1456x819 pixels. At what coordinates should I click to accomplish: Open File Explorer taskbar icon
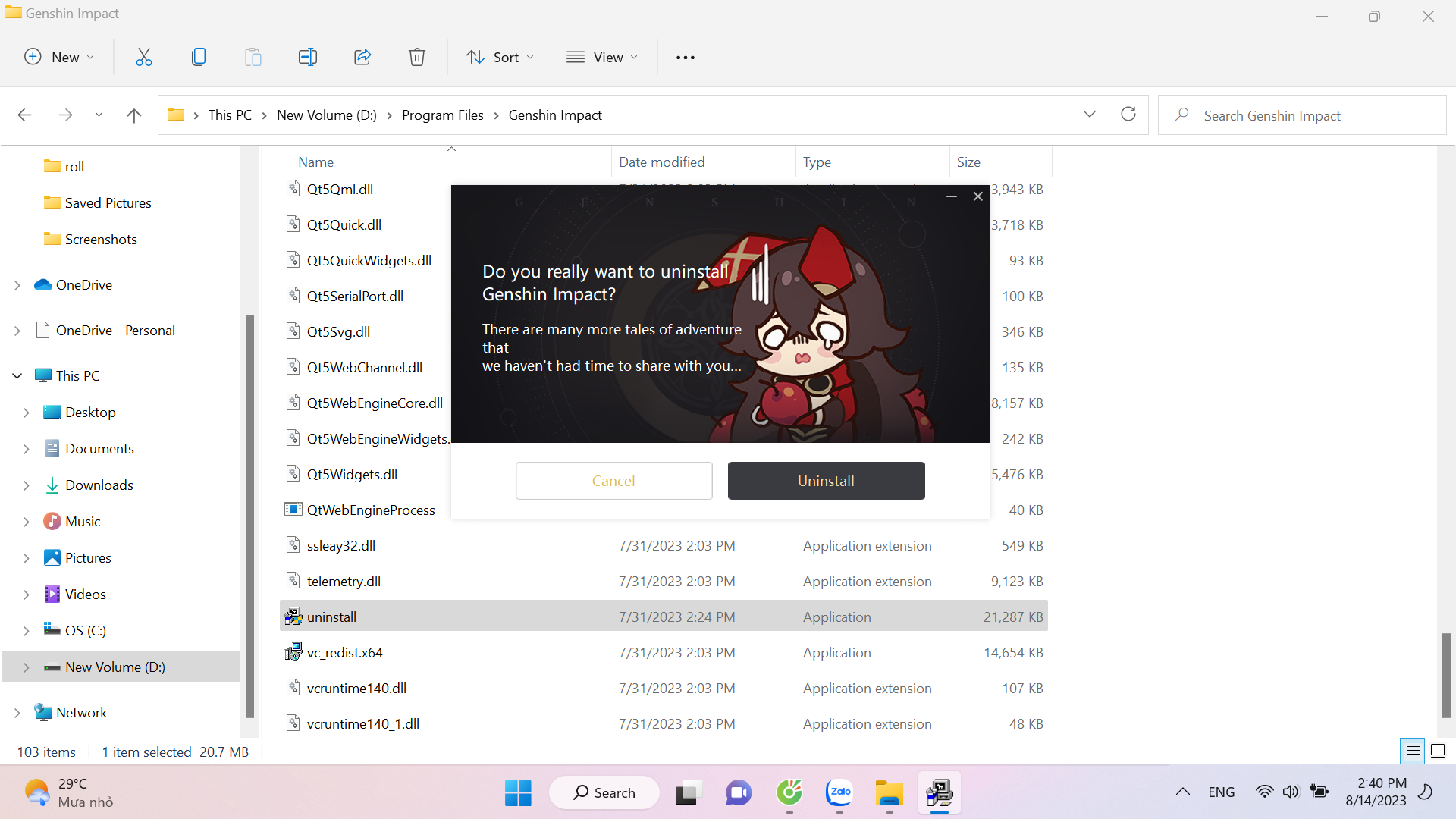pos(890,792)
